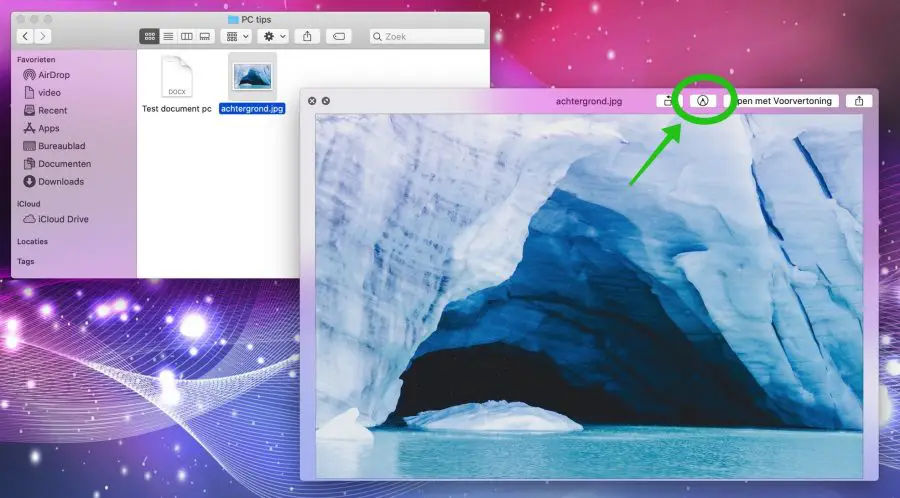Click the glacier image preview in Quick Look

pos(589,295)
